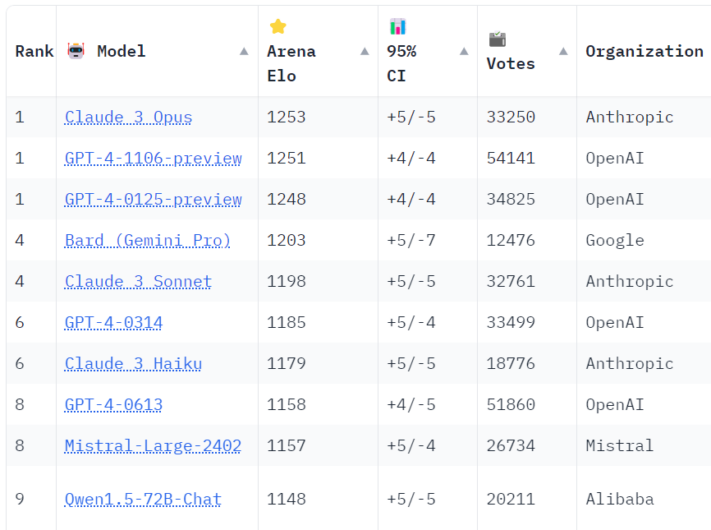Sort table by Model column arrow

click(x=244, y=51)
